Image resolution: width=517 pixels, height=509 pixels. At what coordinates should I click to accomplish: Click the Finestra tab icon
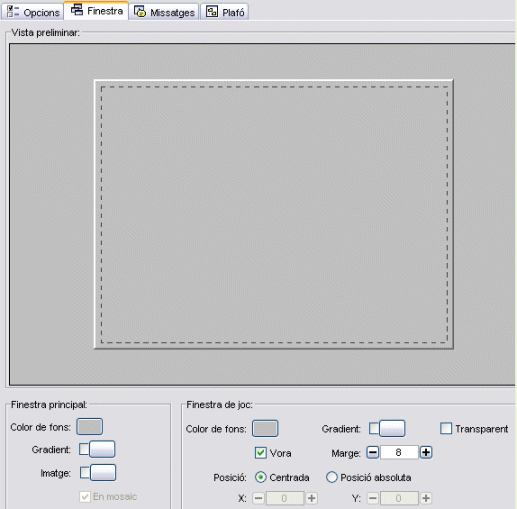point(77,10)
